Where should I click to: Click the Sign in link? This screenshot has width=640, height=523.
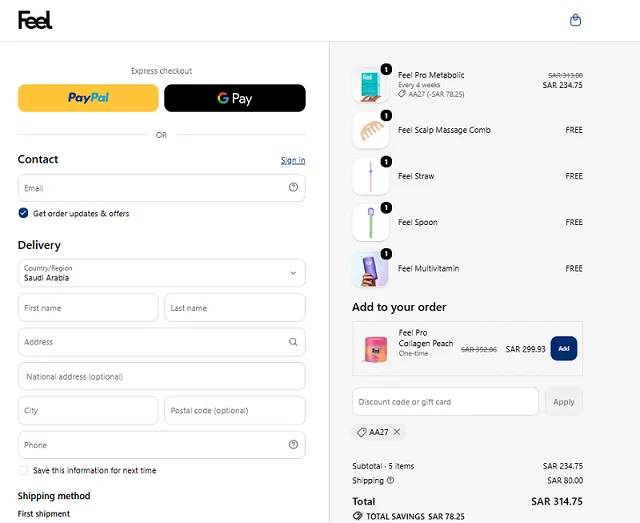click(x=293, y=160)
